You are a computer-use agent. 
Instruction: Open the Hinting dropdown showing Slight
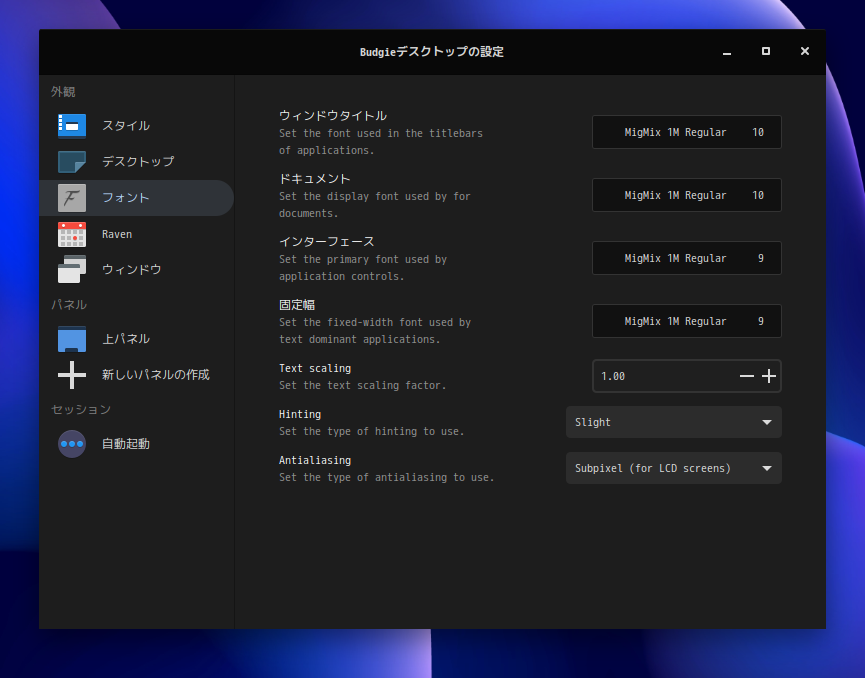(674, 422)
